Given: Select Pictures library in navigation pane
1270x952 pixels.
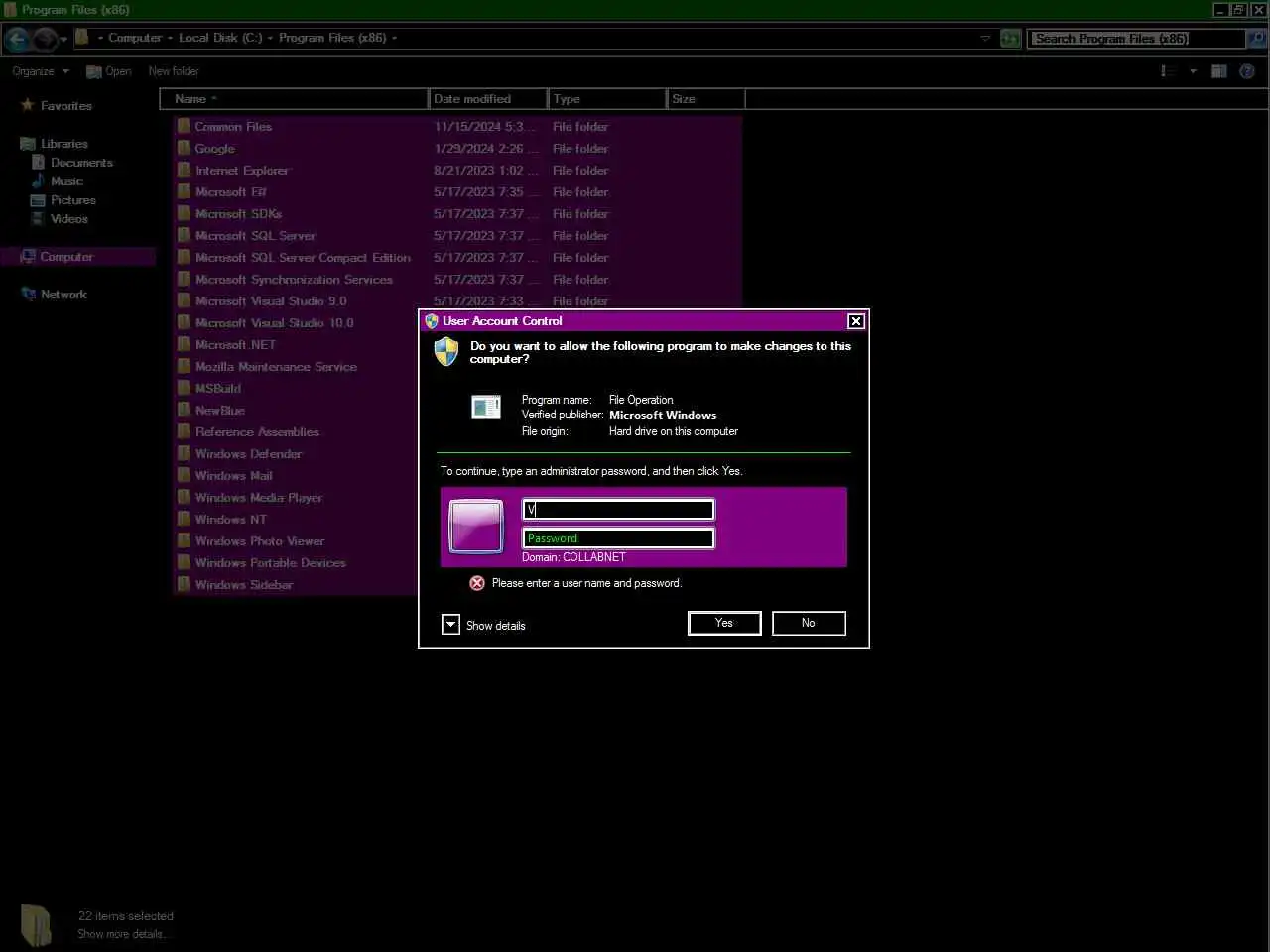Looking at the screenshot, I should point(73,200).
